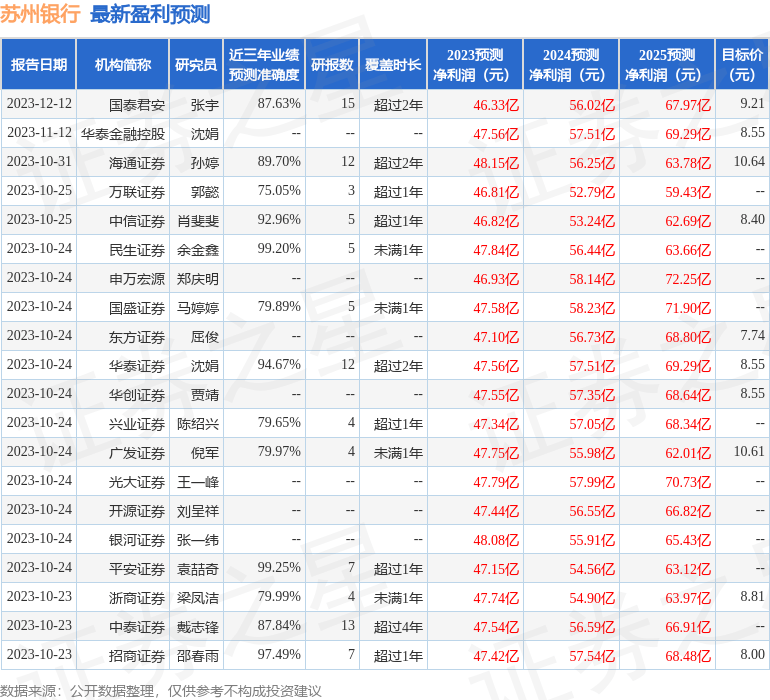Click the 89.70% accuracy value
The width and height of the screenshot is (770, 700).
(x=279, y=162)
